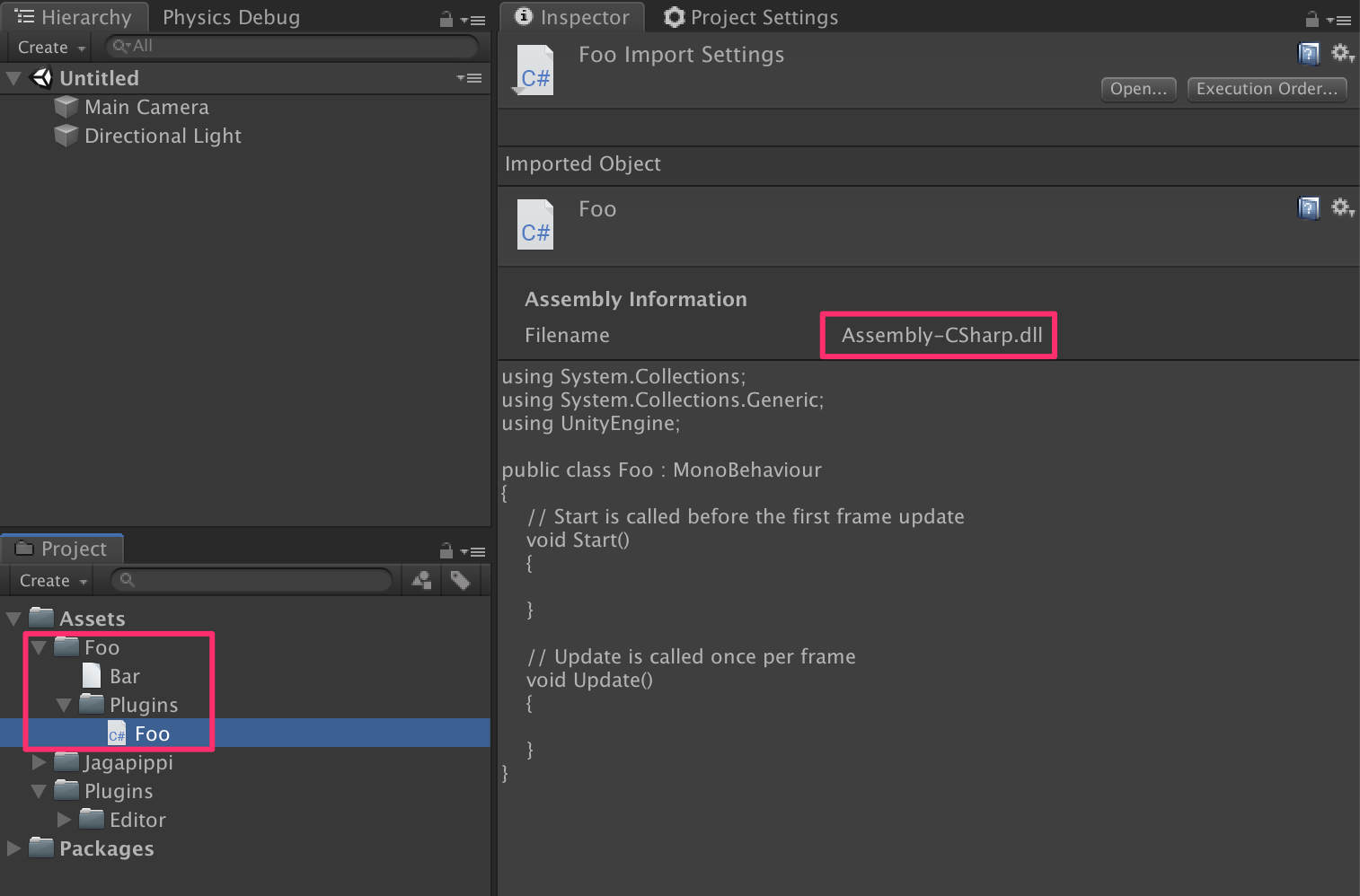Click the Project panel search field
1360x896 pixels.
pos(252,580)
